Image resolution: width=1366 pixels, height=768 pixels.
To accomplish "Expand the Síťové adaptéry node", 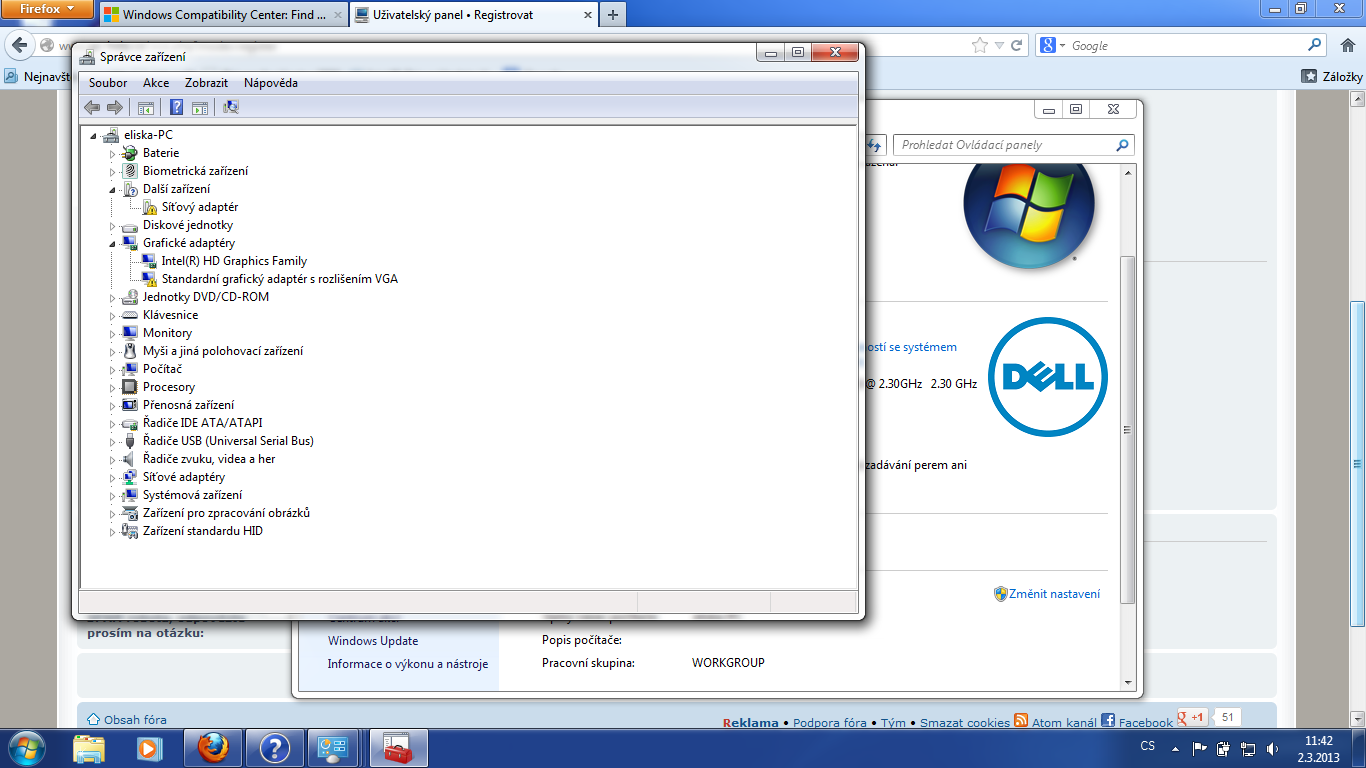I will click(x=113, y=477).
